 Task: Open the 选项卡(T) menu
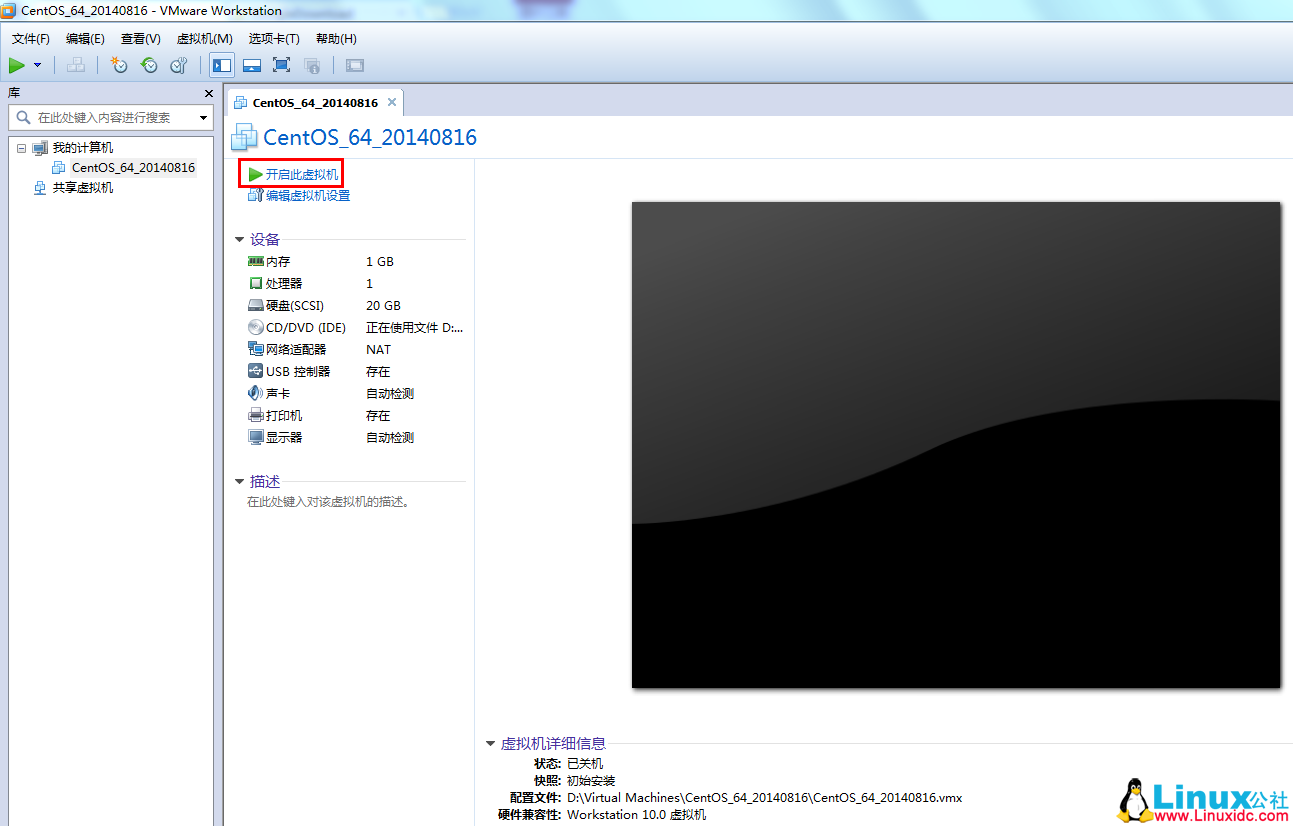[274, 38]
